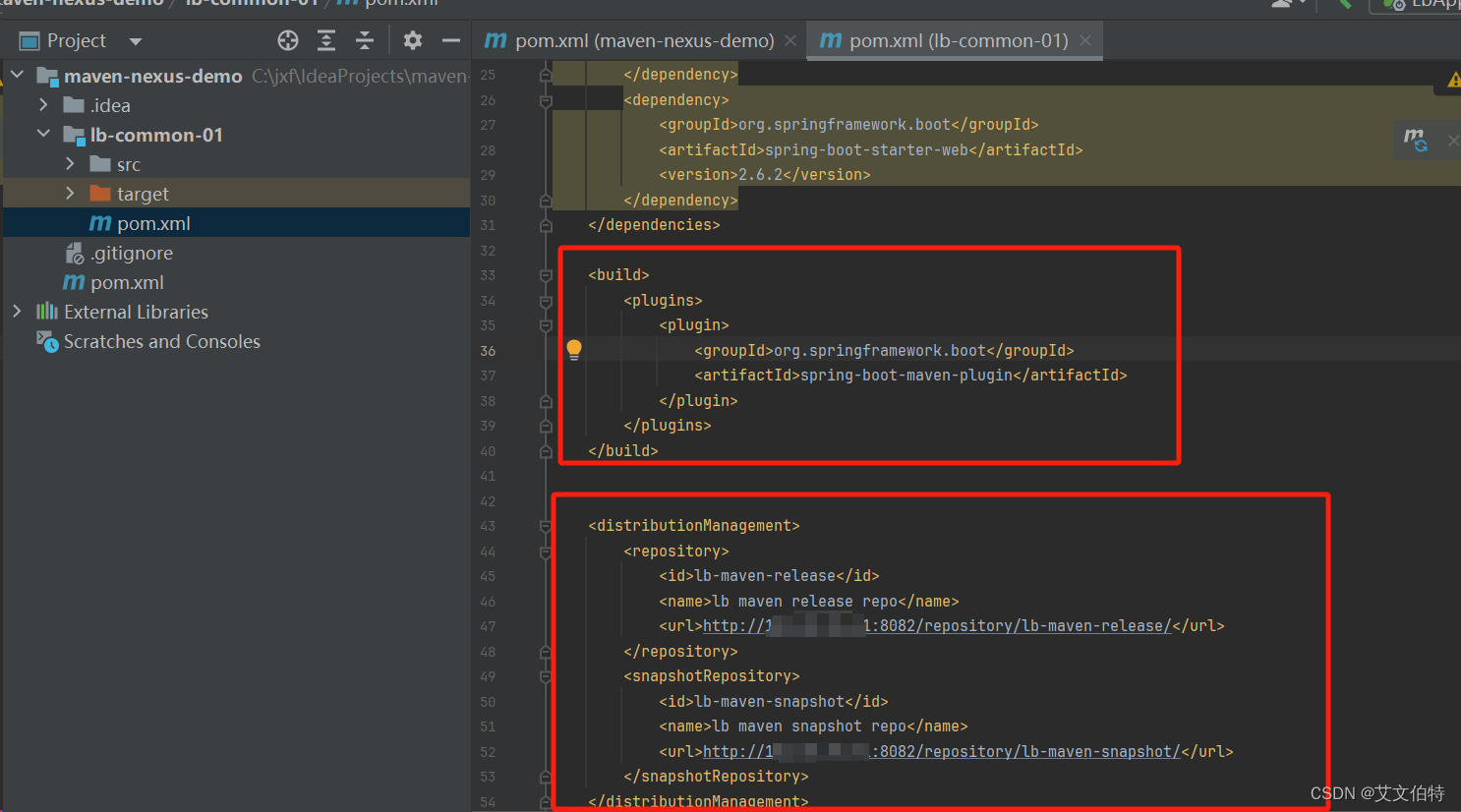Close the pom.xml (lb-common-01) tab
1461x812 pixels.
pyautogui.click(x=1085, y=40)
